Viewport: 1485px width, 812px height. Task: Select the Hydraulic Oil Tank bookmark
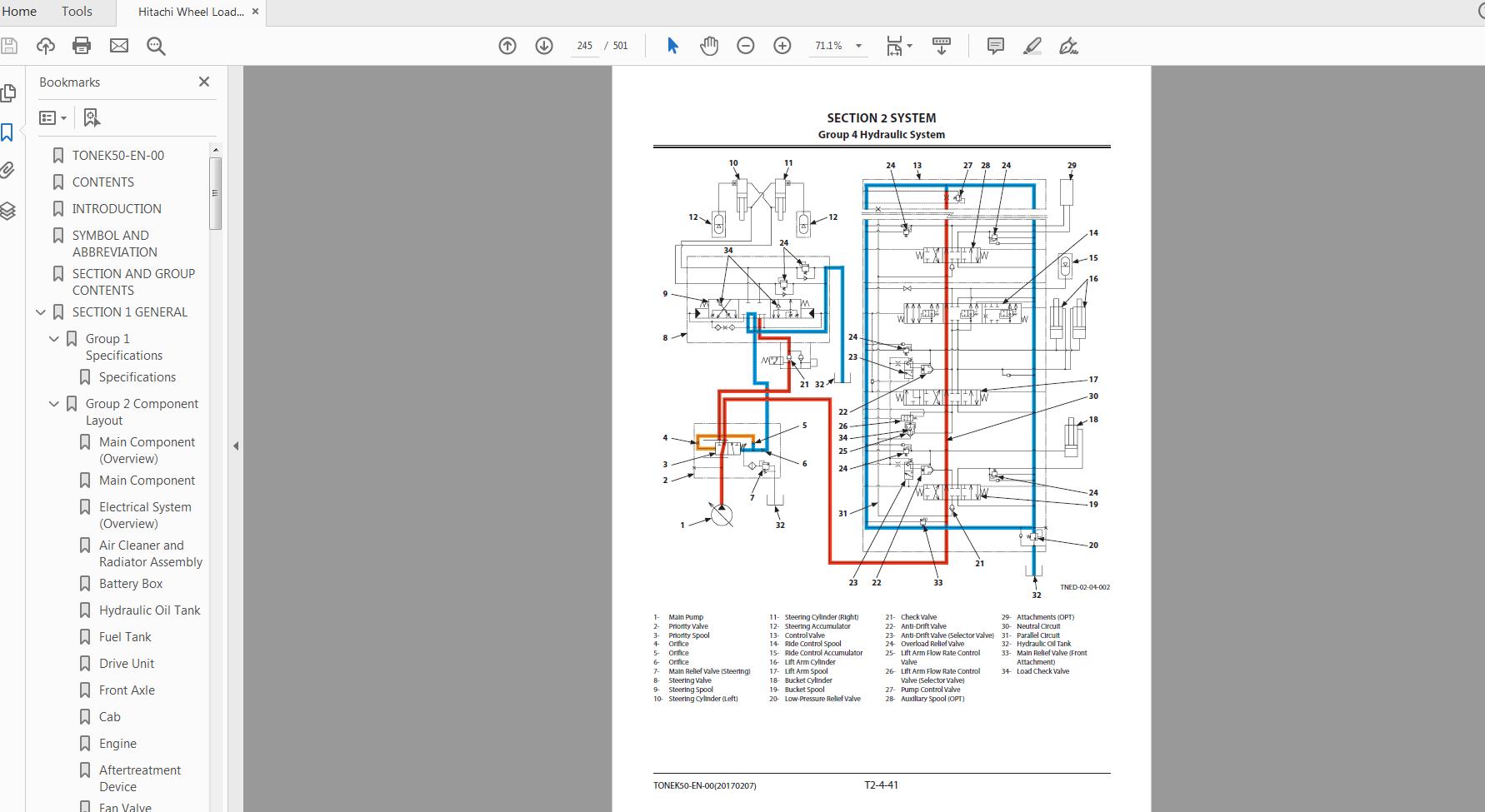tap(149, 610)
